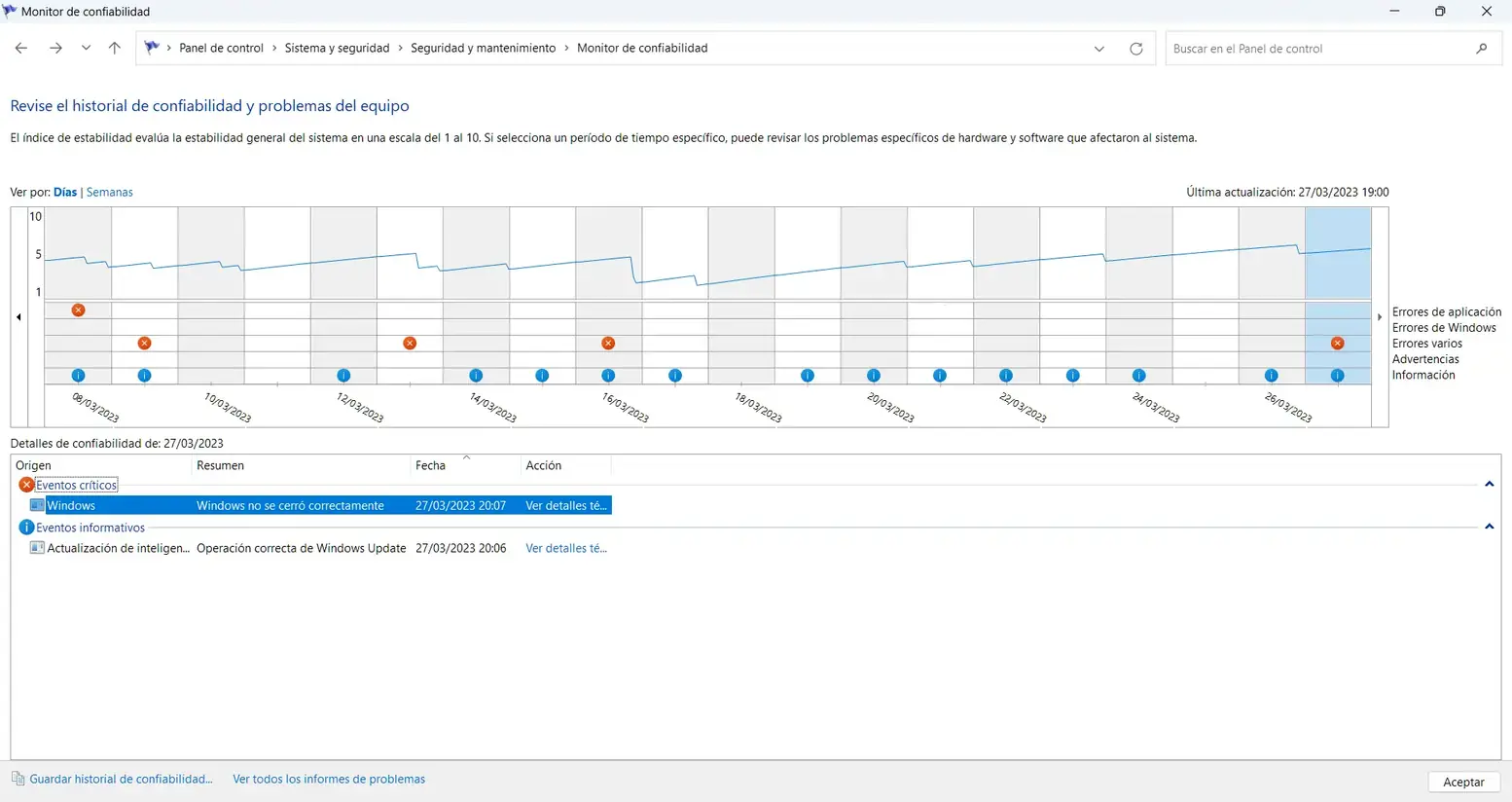The width and height of the screenshot is (1512, 802).
Task: Click the information icon on 22/03/2023
Action: 1006,376
